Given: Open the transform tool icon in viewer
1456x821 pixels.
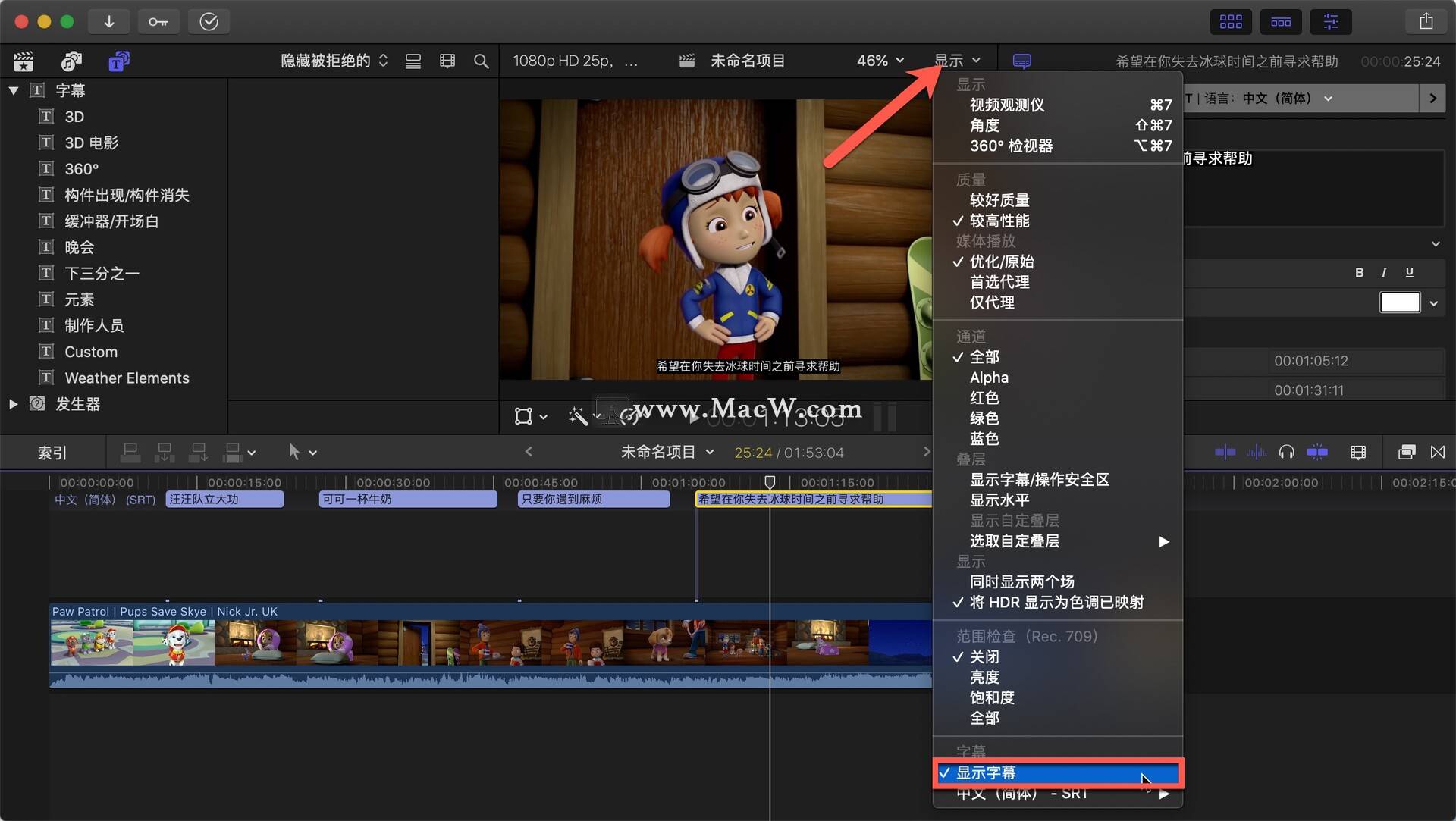Looking at the screenshot, I should point(523,415).
